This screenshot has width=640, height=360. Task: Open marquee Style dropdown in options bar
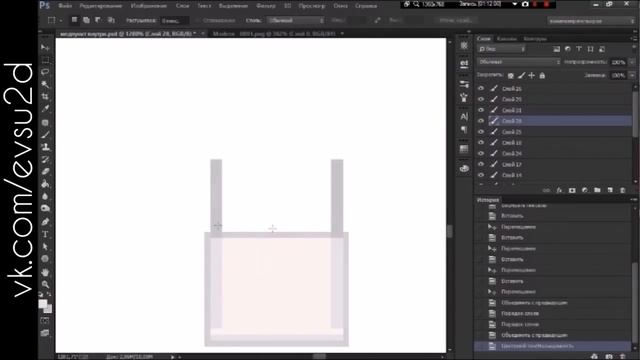point(296,20)
